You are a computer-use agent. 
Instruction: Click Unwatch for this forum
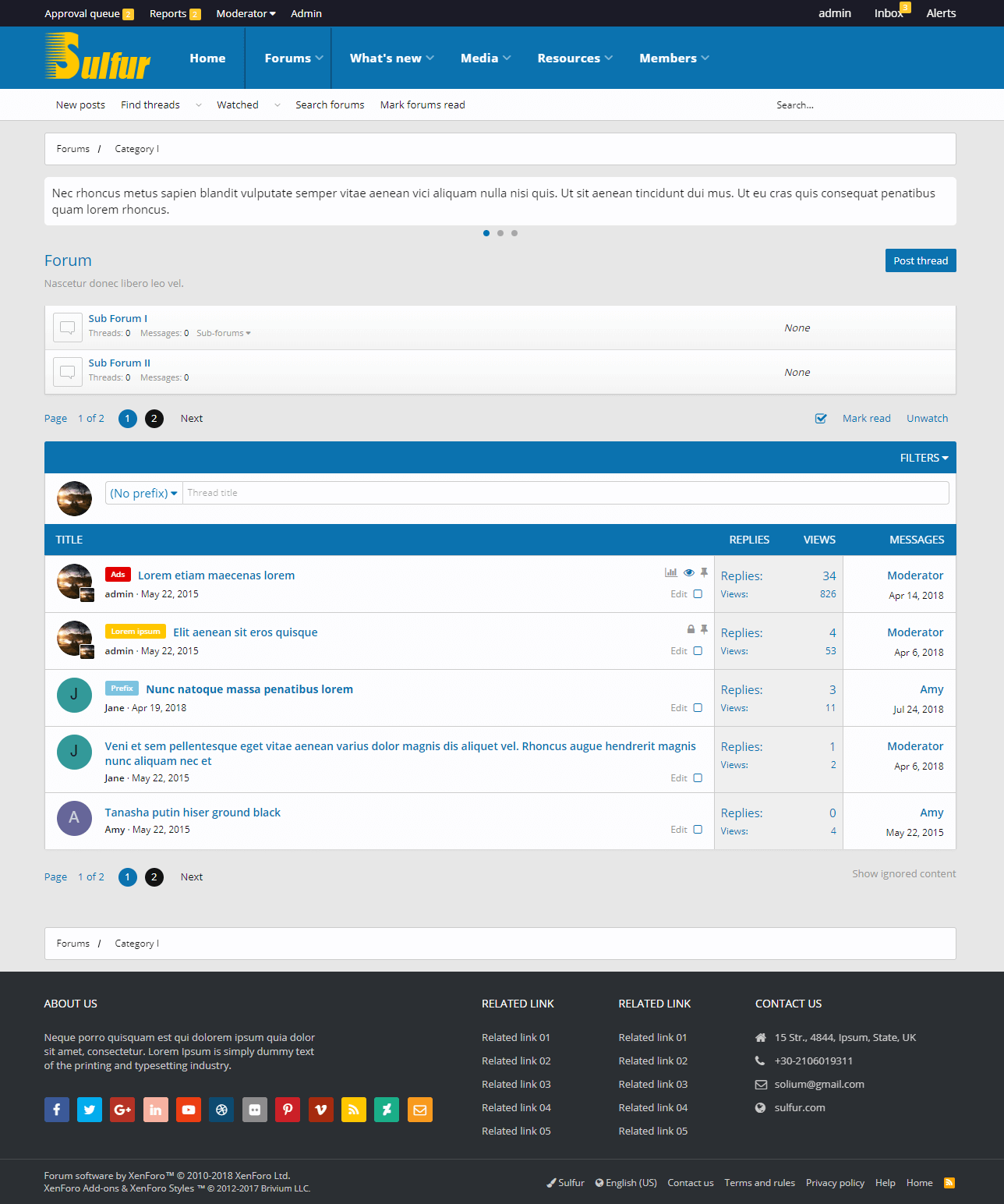click(x=928, y=419)
